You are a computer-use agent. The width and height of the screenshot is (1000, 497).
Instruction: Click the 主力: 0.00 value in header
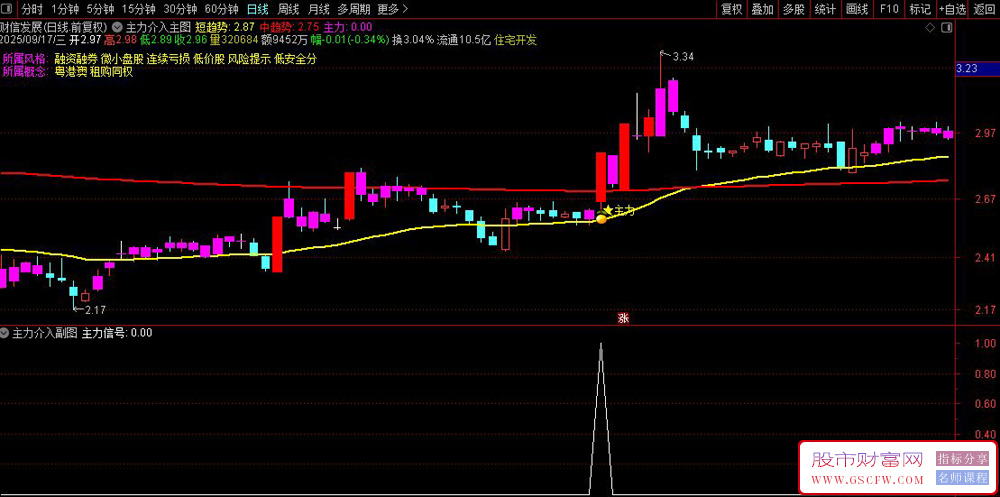point(348,27)
